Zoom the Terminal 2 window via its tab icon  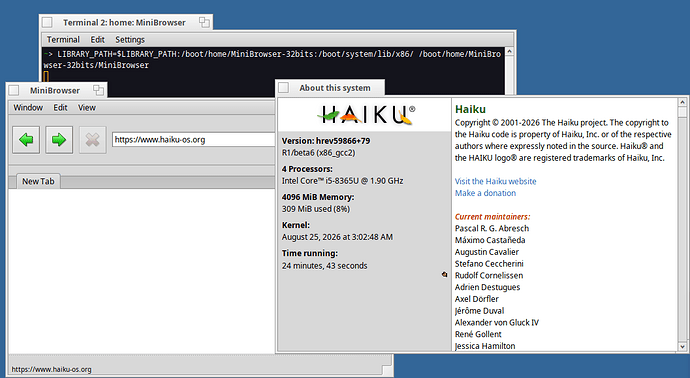[x=204, y=22]
